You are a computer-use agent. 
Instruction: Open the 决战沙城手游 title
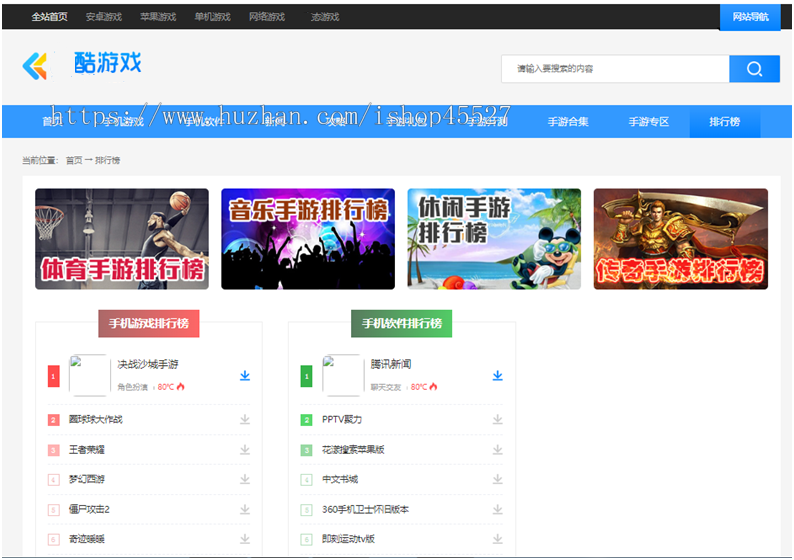coord(148,364)
